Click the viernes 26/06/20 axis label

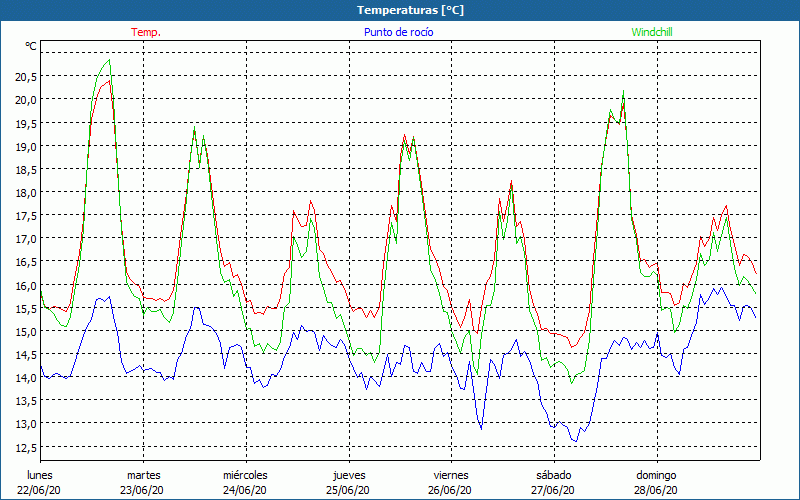(451, 482)
